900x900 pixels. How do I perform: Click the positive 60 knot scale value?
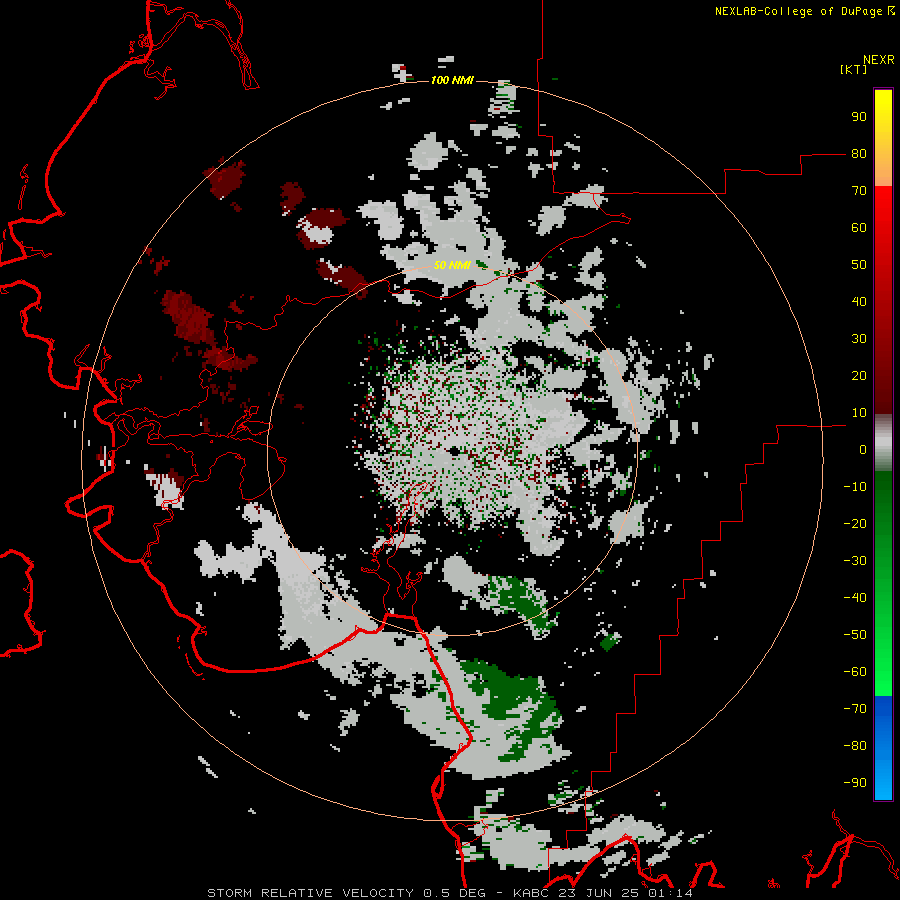859,228
